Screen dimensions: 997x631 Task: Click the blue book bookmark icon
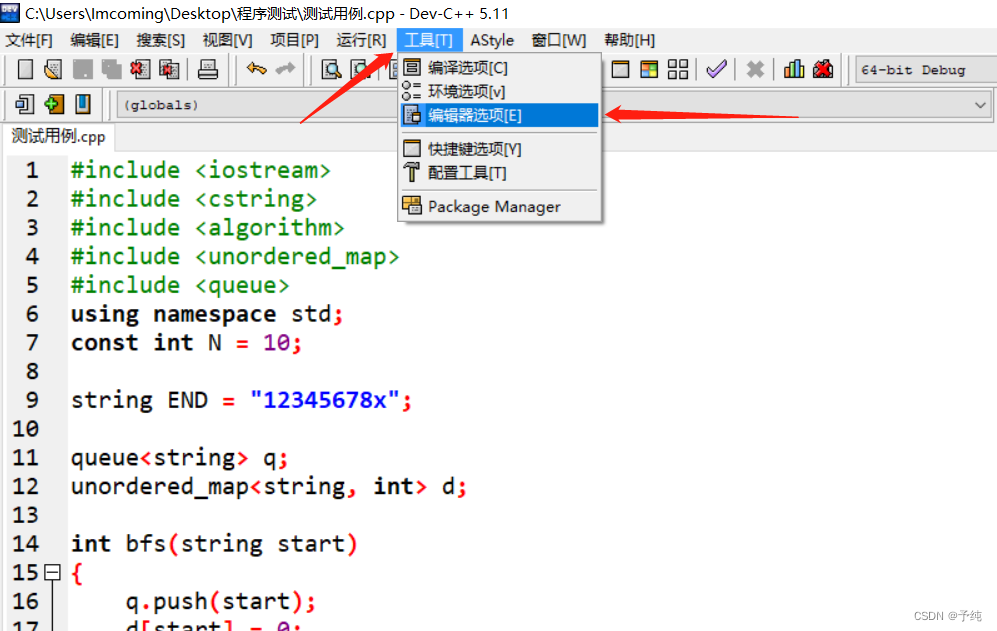(x=83, y=104)
